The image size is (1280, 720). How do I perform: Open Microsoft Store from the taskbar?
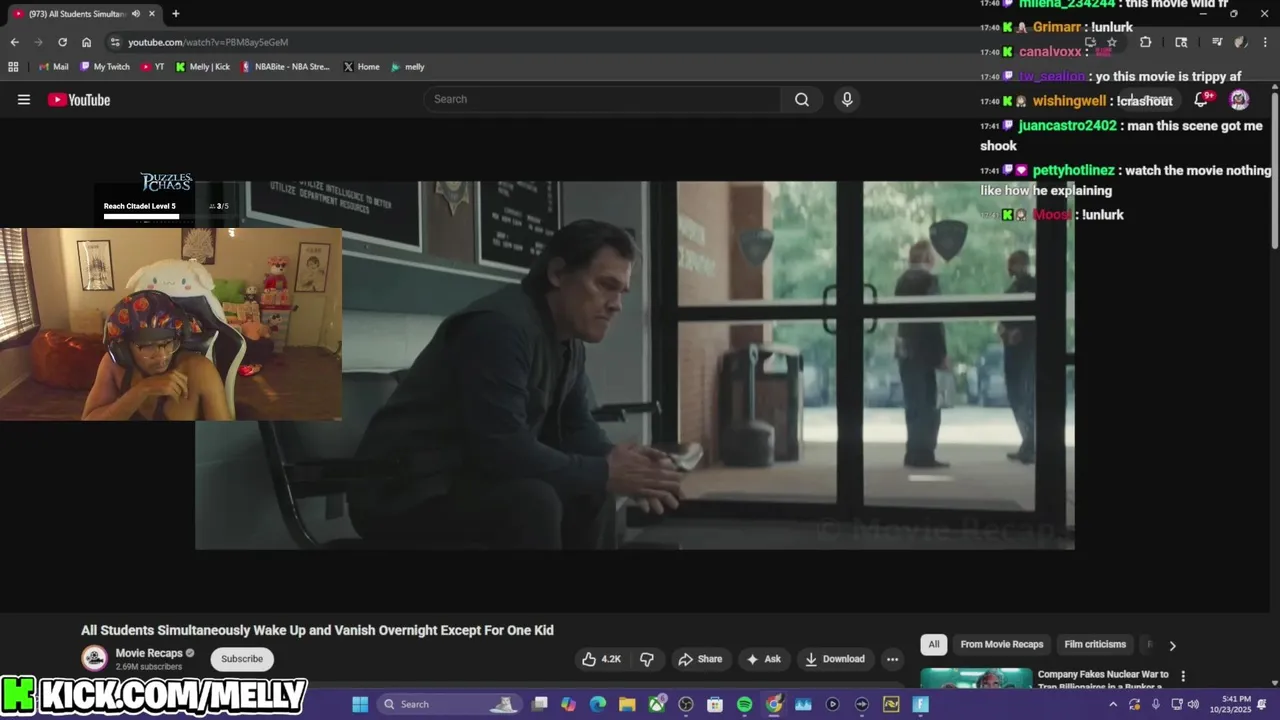[715, 704]
